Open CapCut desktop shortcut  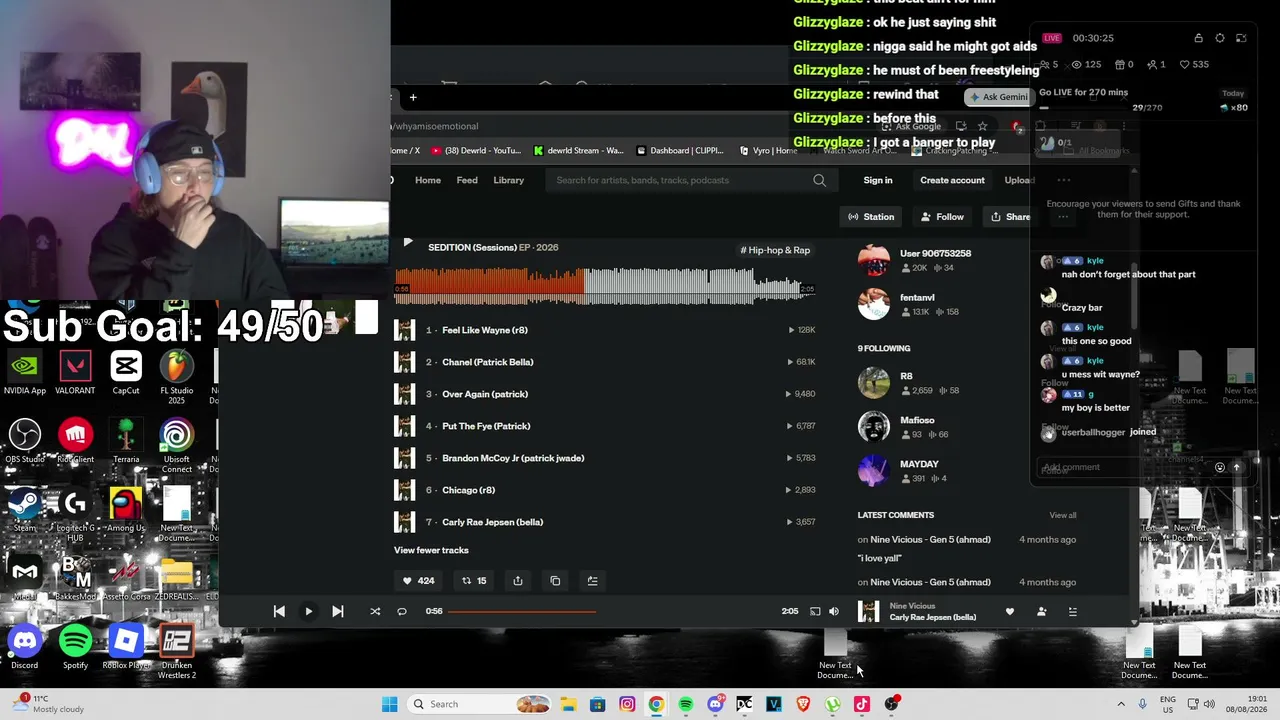pos(126,372)
